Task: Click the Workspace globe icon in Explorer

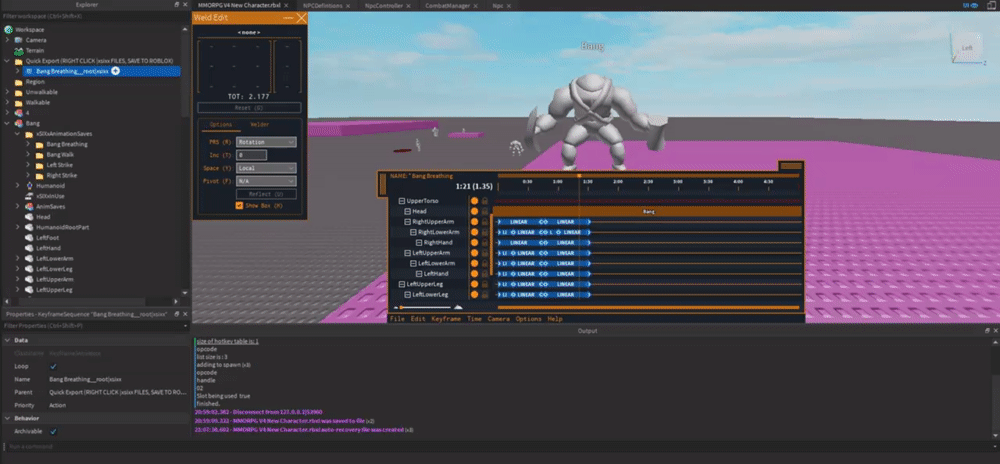Action: (x=8, y=30)
